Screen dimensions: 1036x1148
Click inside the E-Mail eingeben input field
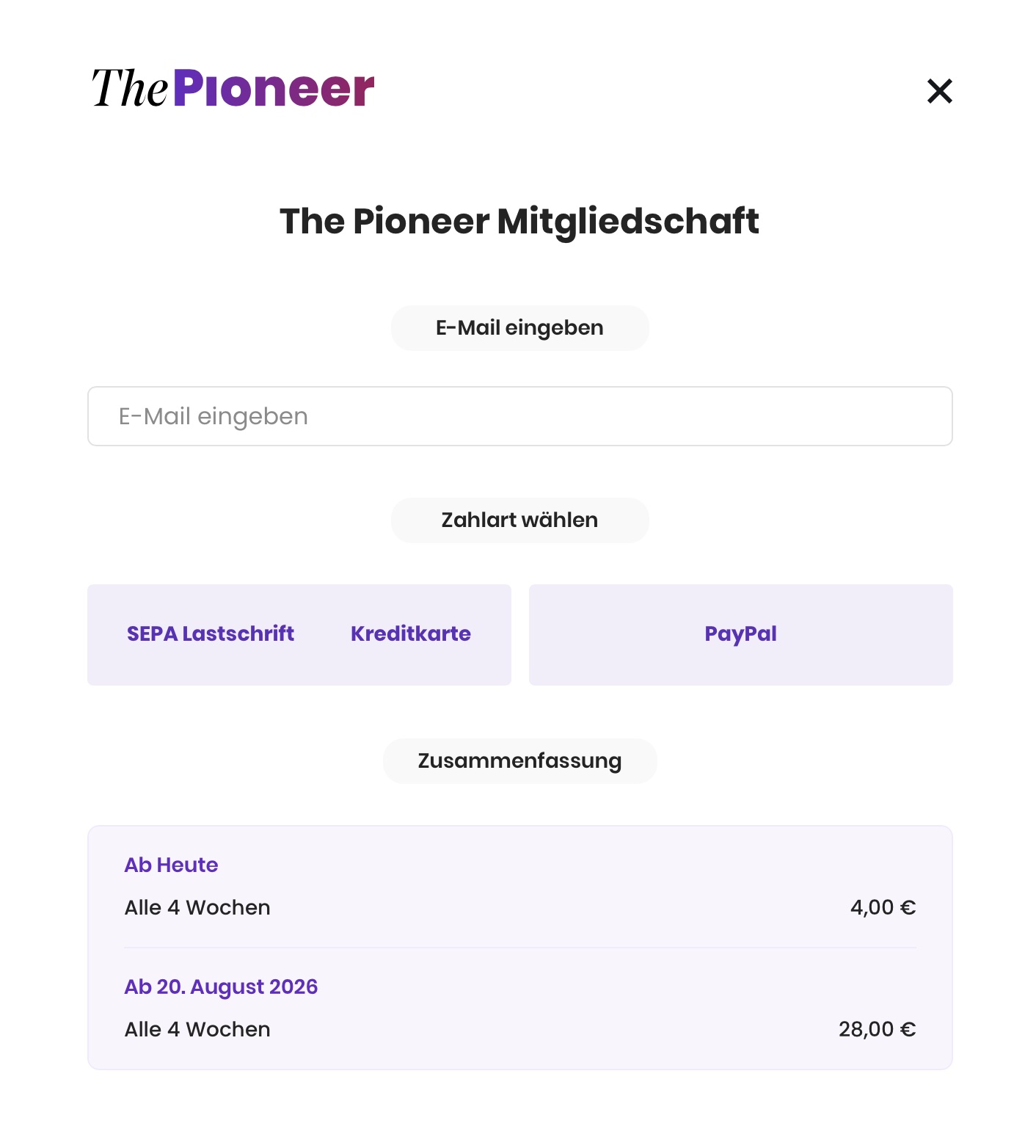(519, 416)
